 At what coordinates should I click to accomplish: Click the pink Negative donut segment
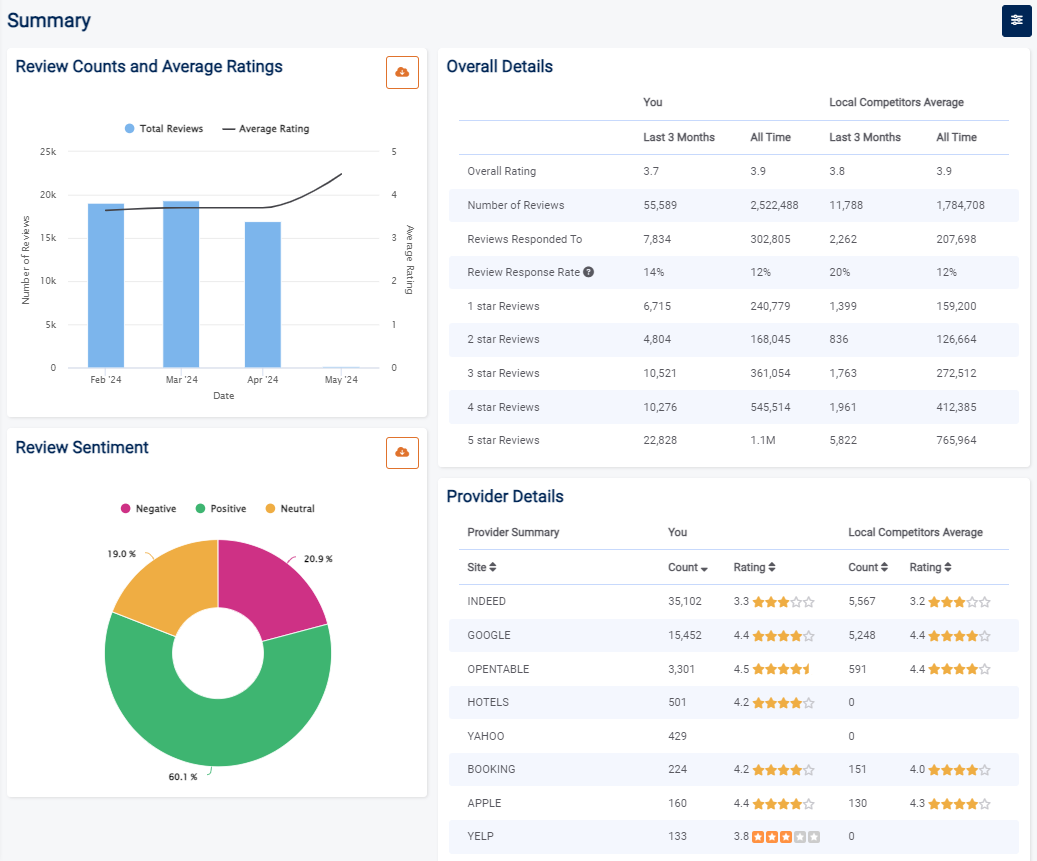(268, 590)
